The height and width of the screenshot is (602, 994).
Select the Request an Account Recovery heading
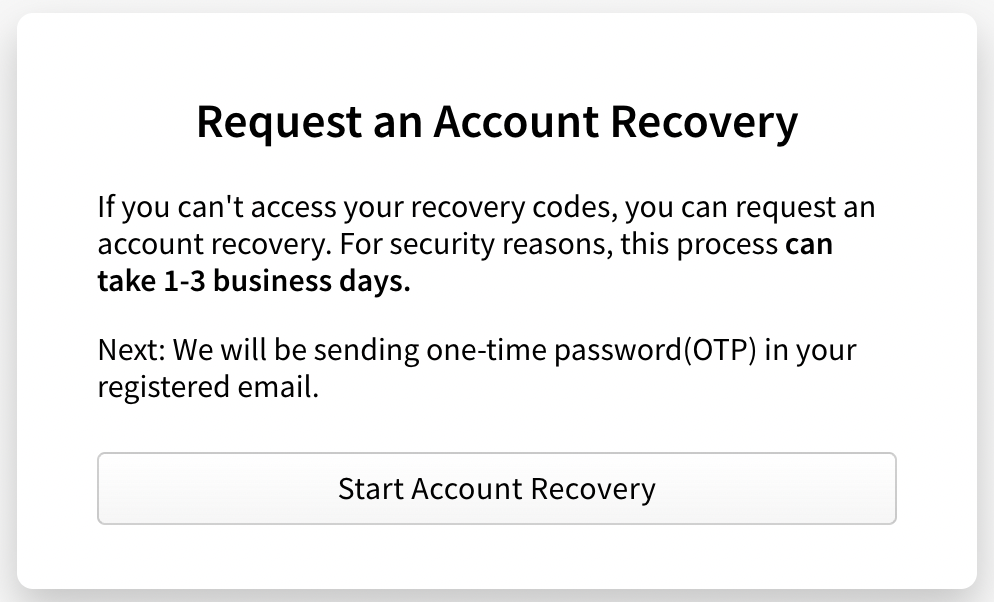click(497, 121)
